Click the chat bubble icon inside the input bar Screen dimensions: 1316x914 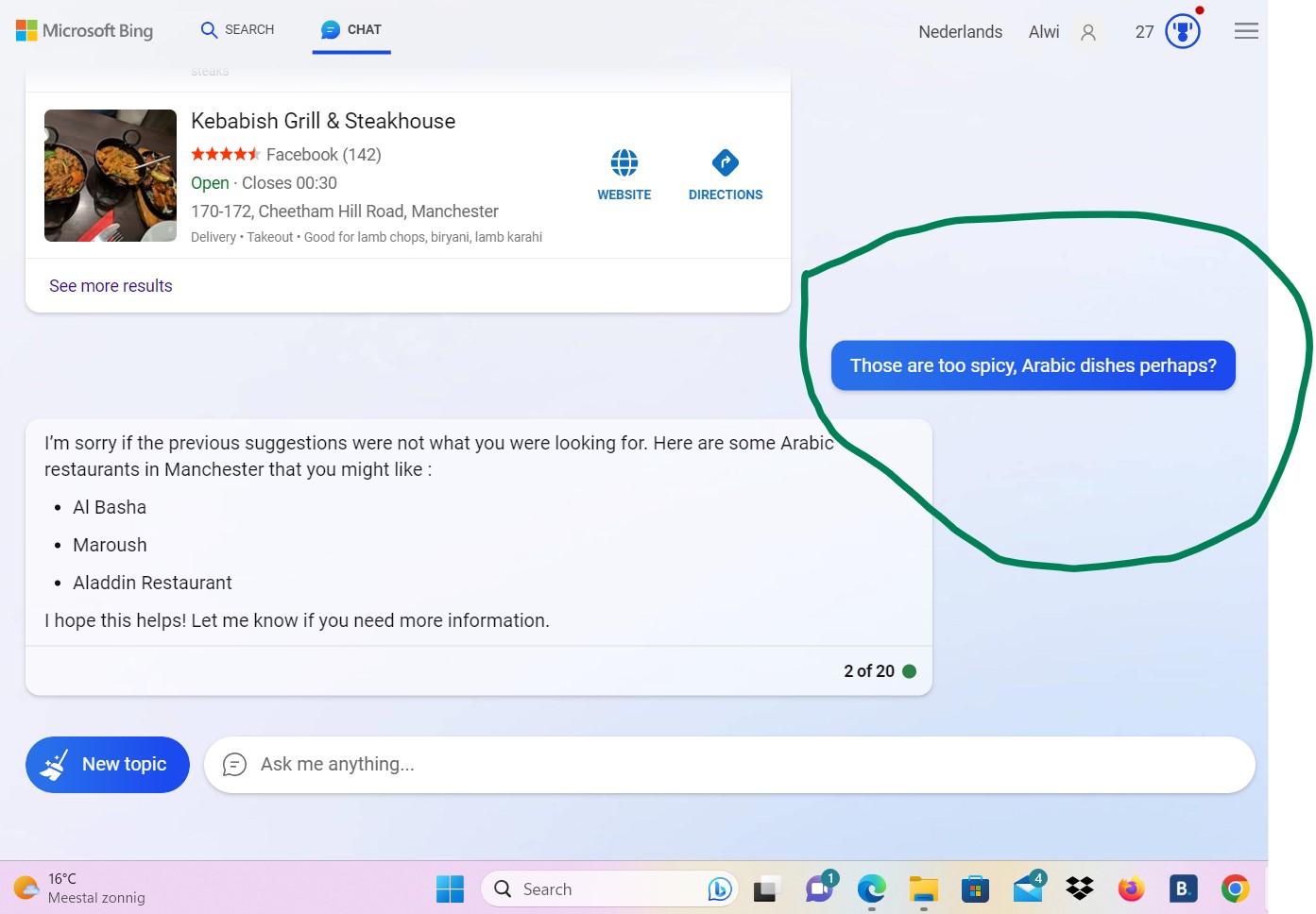click(x=234, y=764)
